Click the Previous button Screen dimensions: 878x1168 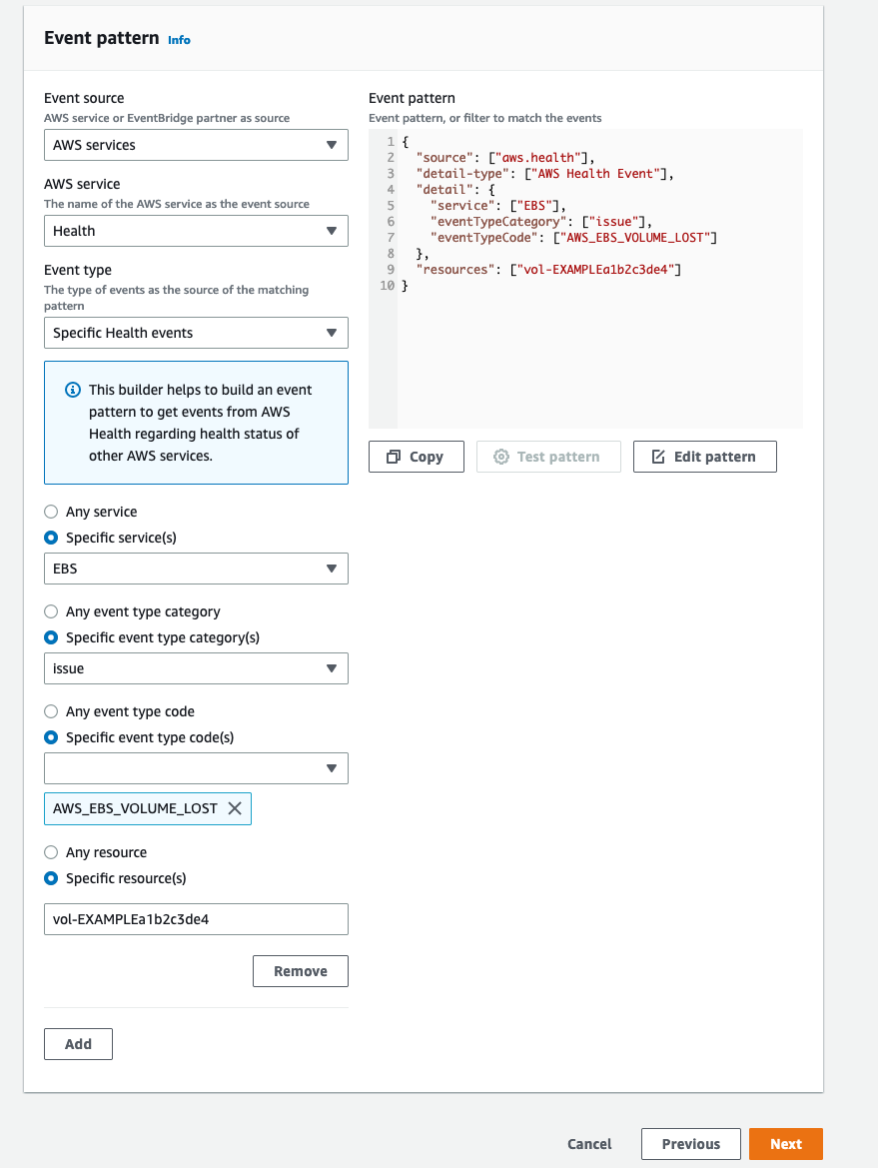pos(690,1143)
